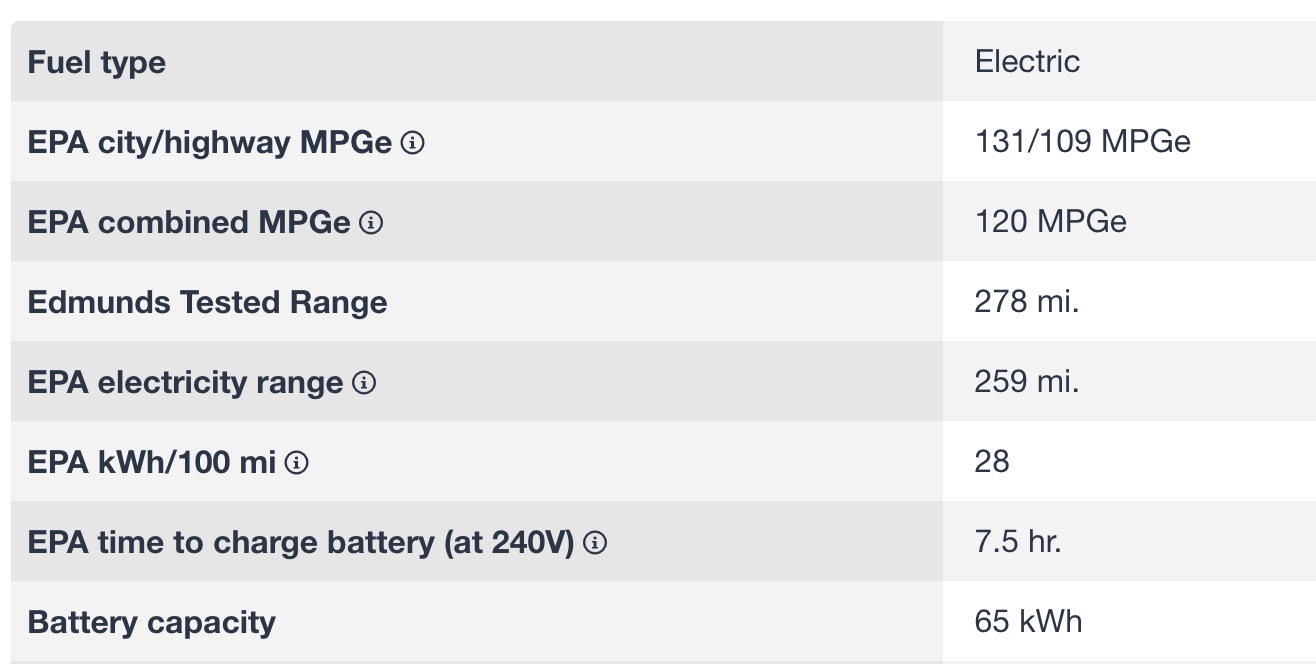Click the EPA electricity range label

(185, 383)
